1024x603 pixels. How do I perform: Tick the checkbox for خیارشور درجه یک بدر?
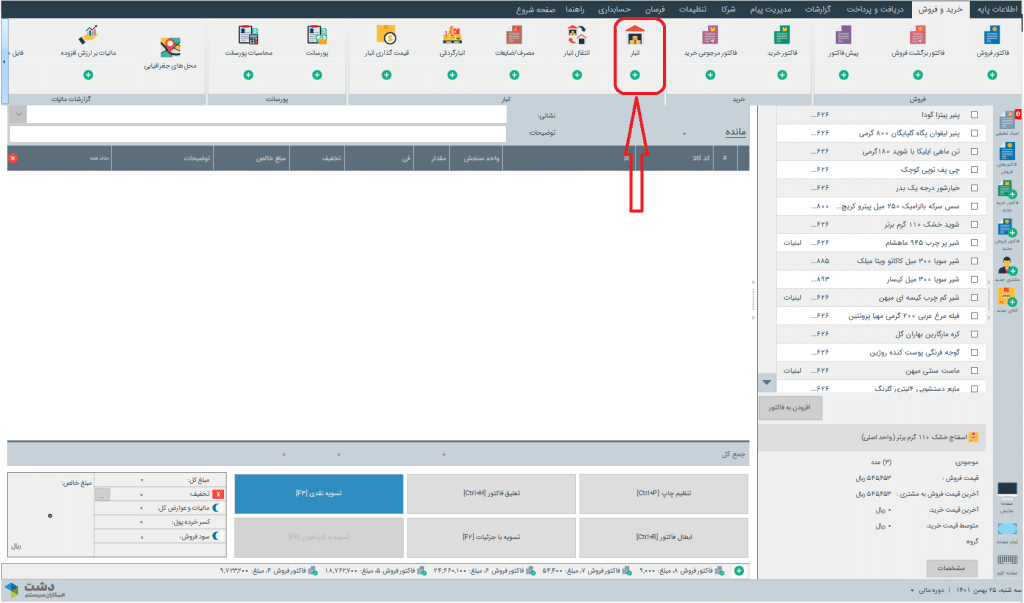975,188
